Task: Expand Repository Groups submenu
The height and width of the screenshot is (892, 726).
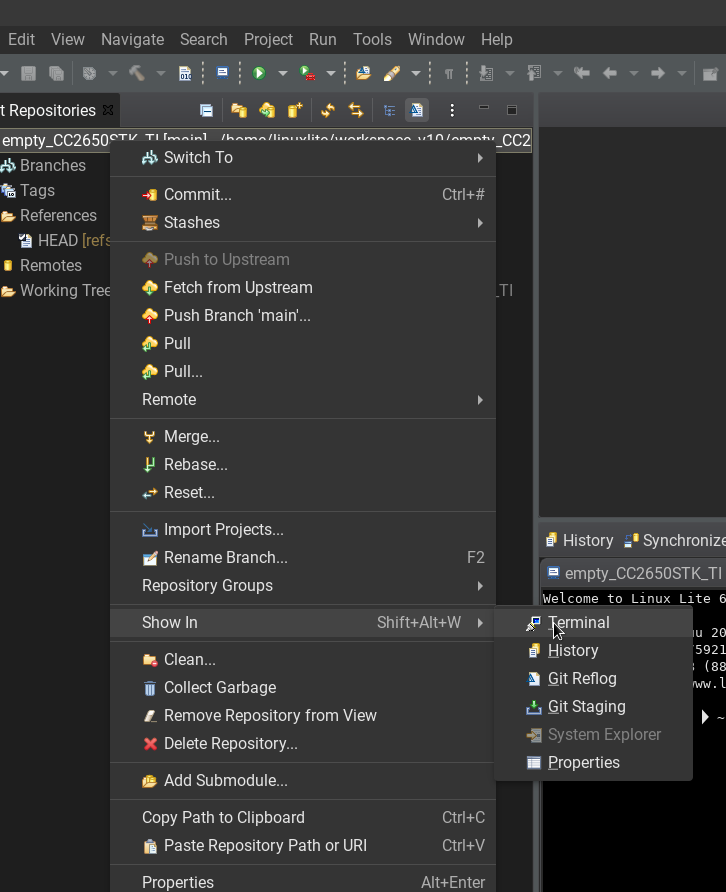Action: click(303, 585)
